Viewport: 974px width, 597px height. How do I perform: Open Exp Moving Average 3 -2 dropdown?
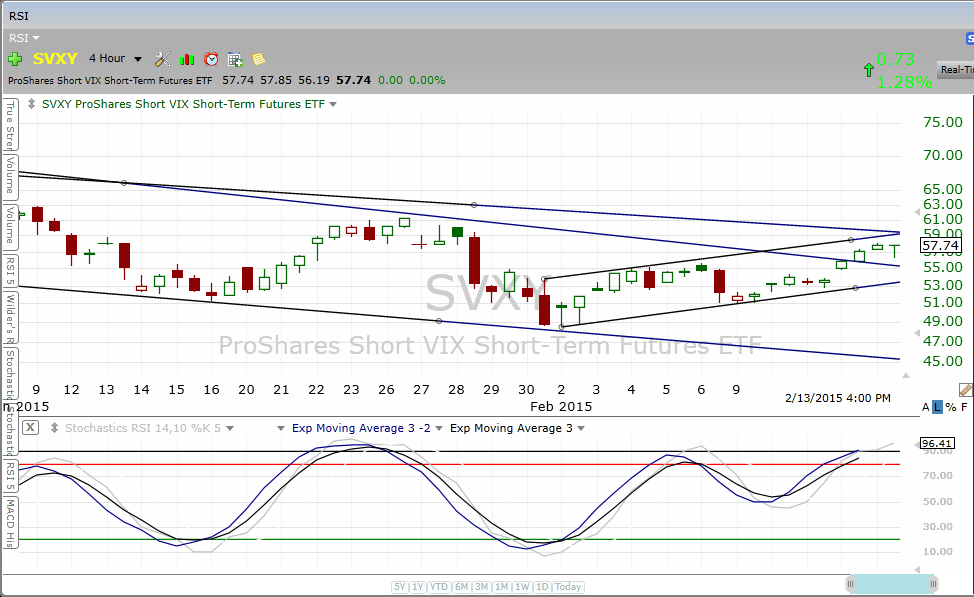[439, 428]
